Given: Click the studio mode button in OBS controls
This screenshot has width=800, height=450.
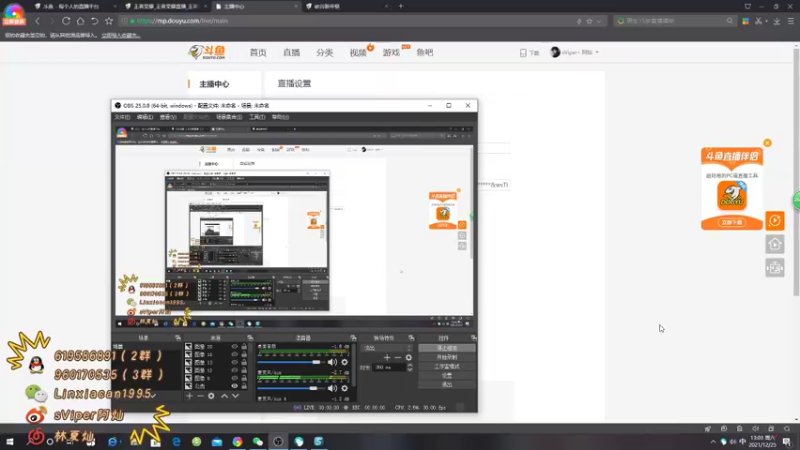Looking at the screenshot, I should tap(447, 366).
